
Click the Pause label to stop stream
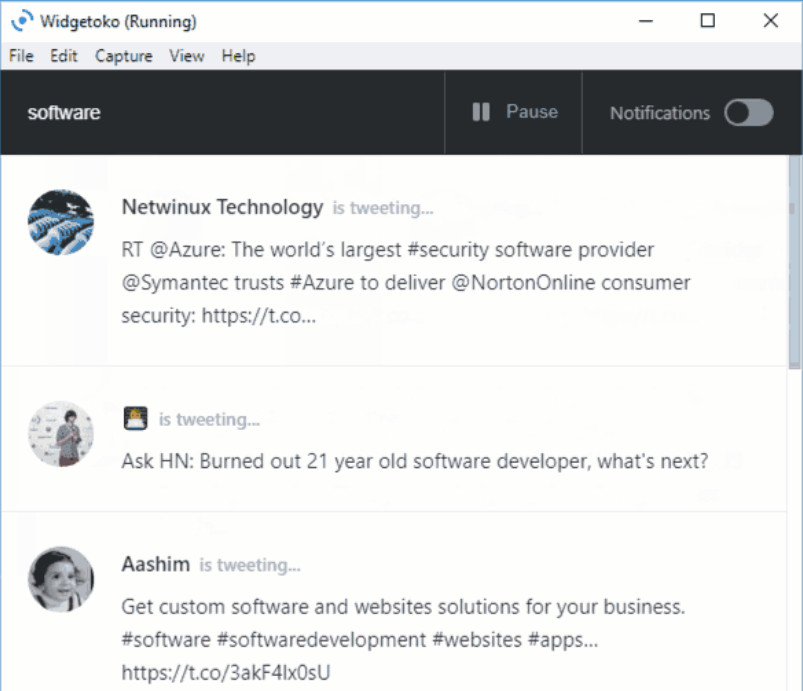coord(532,112)
